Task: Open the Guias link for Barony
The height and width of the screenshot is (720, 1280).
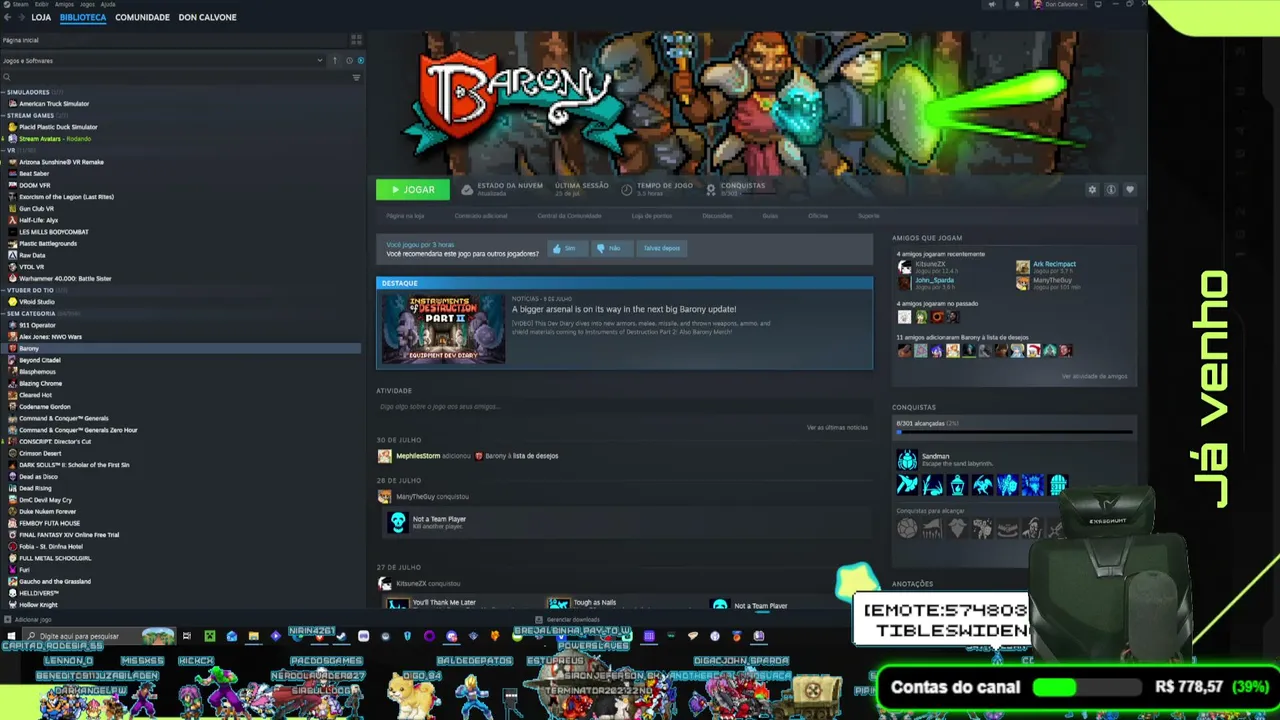Action: coord(770,216)
